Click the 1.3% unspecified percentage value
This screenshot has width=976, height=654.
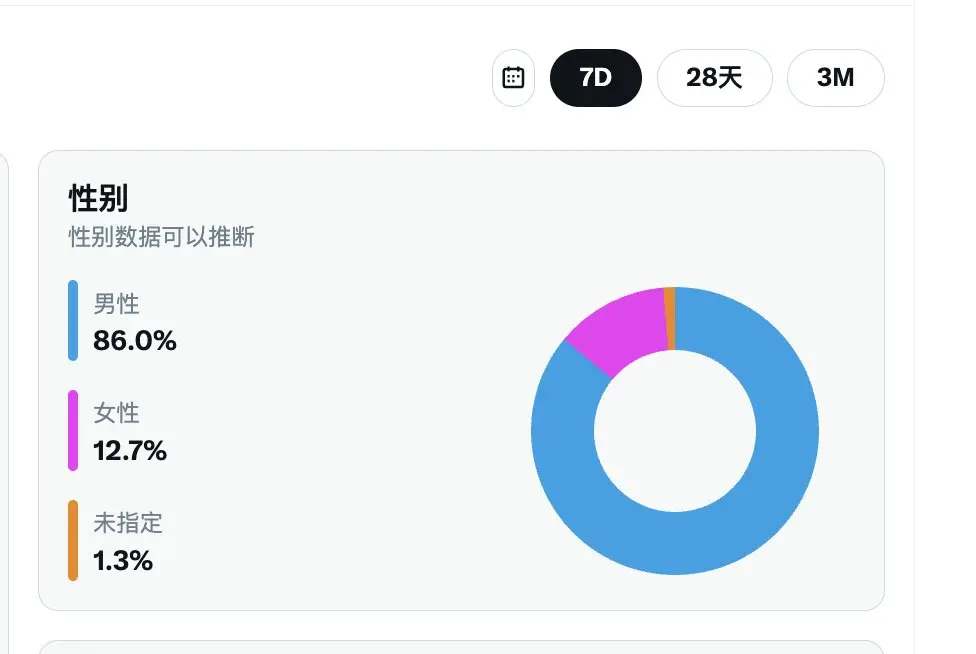[x=123, y=561]
